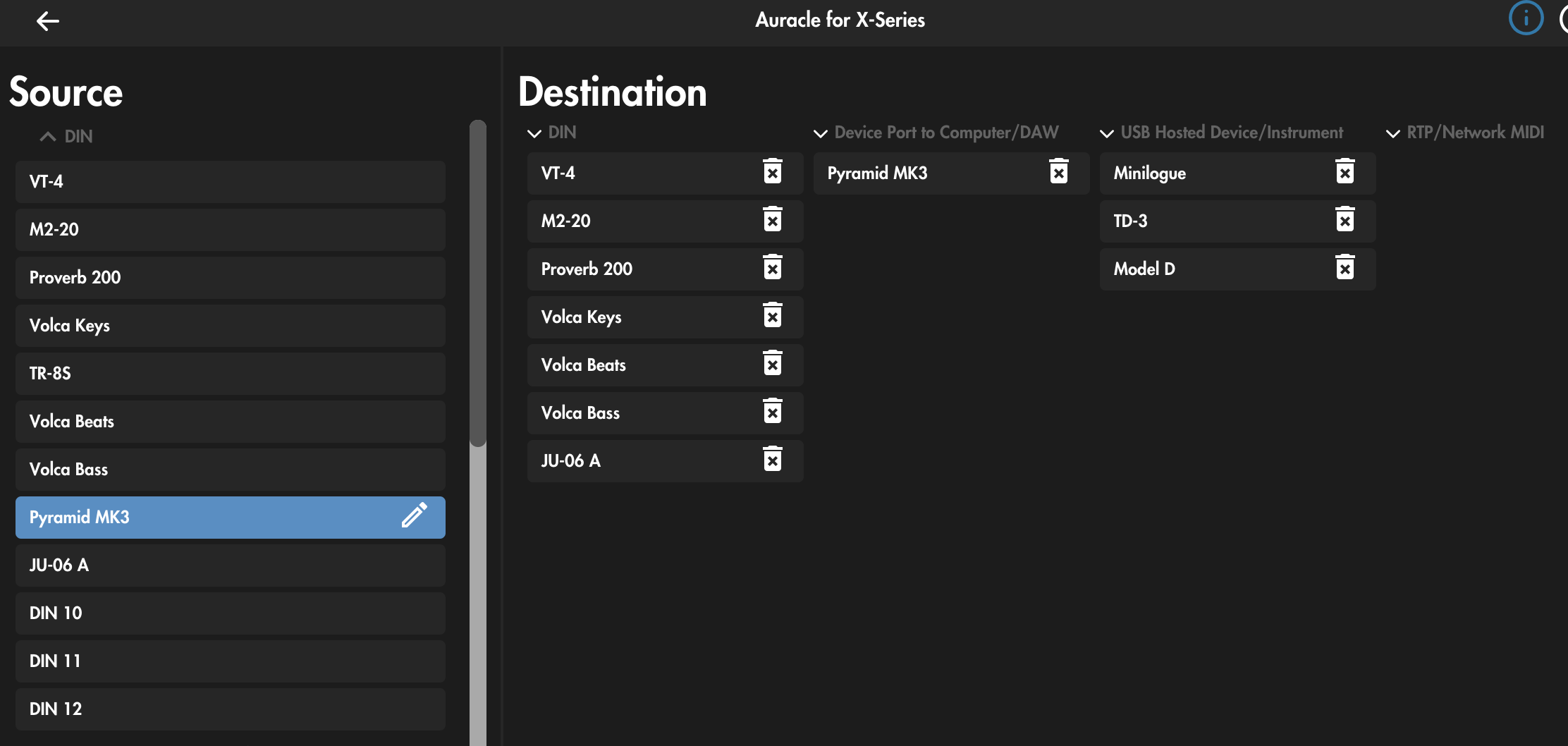This screenshot has height=746, width=1568.
Task: Go back using the arrow icon
Action: [47, 21]
